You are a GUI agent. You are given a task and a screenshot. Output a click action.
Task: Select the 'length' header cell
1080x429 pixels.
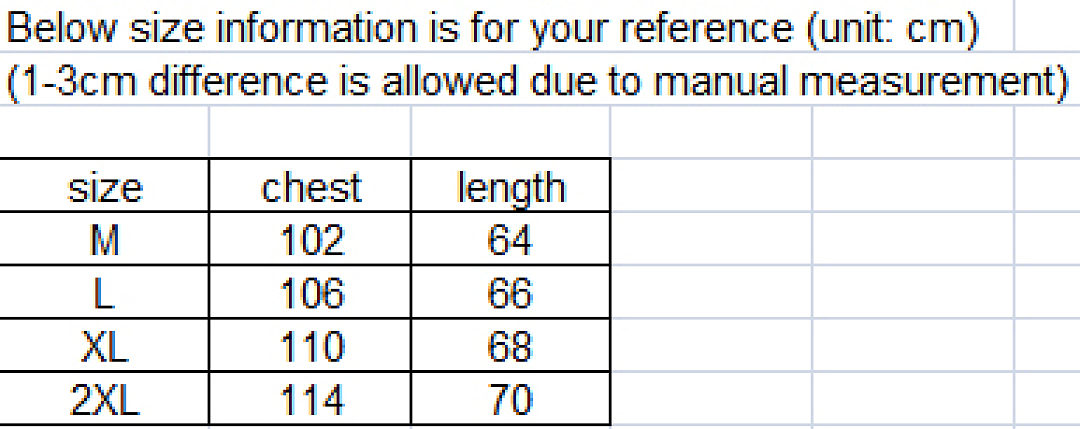pos(510,185)
